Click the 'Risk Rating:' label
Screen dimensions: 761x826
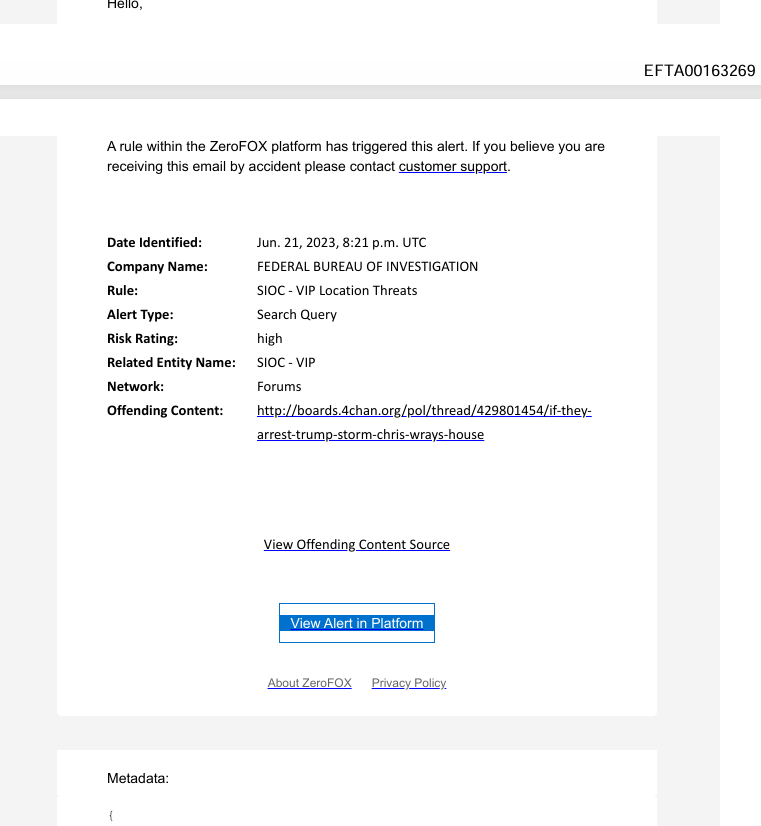pyautogui.click(x=142, y=338)
